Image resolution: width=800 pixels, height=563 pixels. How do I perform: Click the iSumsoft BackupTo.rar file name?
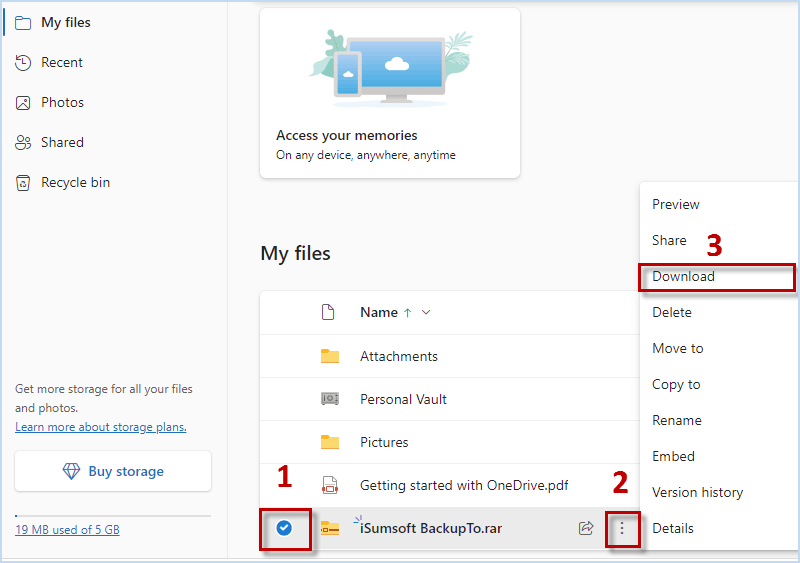[x=431, y=528]
